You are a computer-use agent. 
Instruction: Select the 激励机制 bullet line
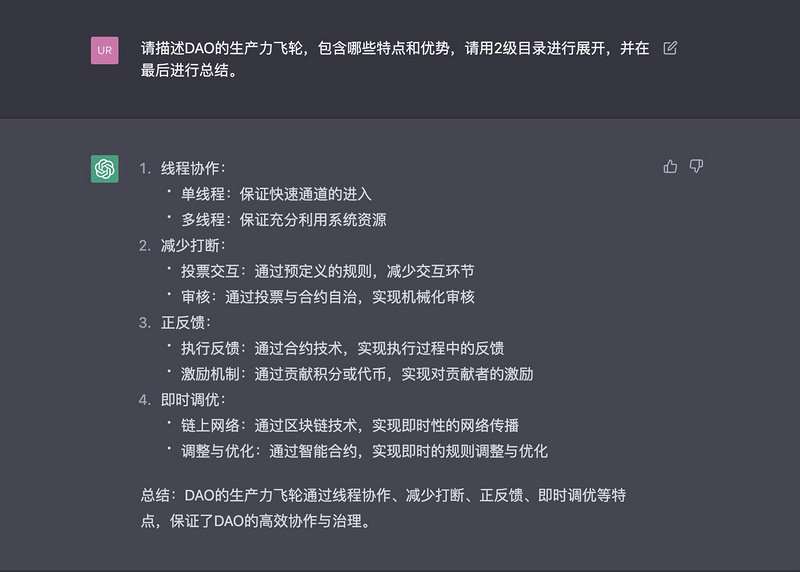356,374
